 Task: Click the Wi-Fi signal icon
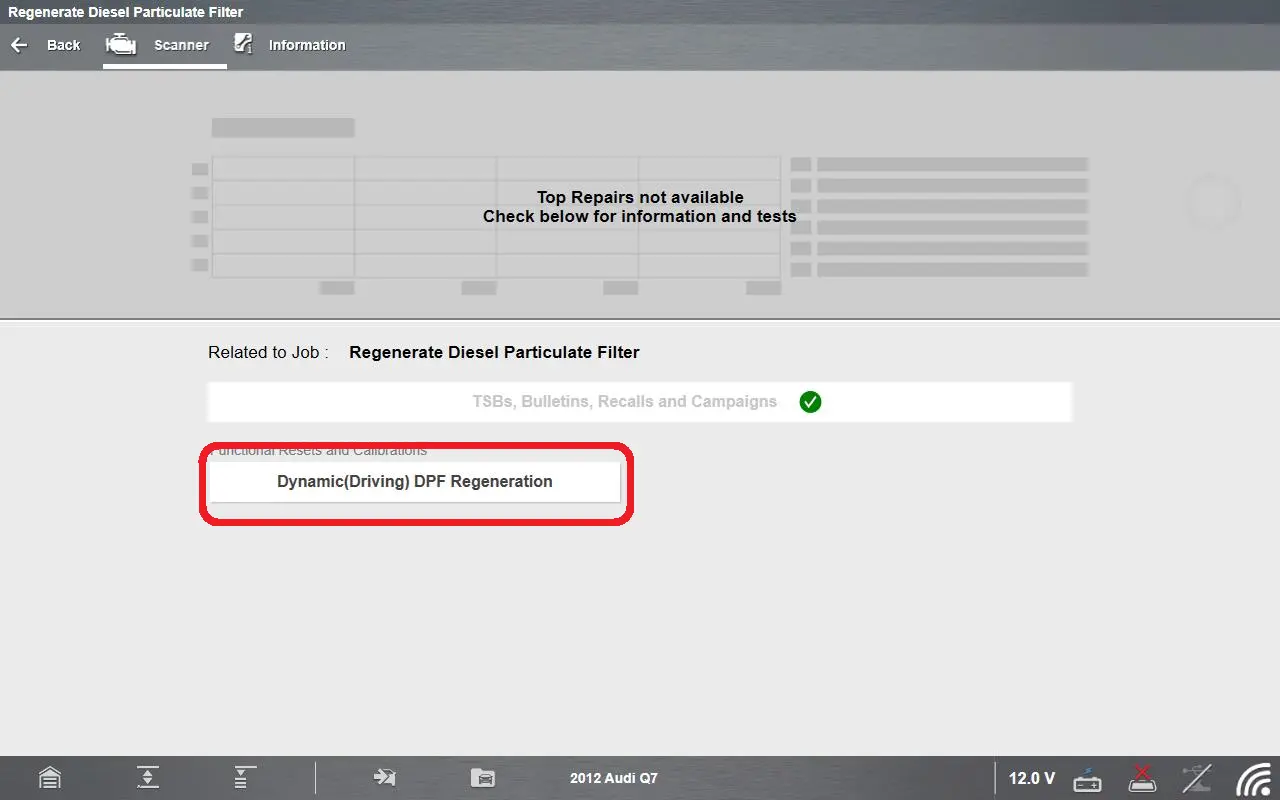coord(1253,778)
